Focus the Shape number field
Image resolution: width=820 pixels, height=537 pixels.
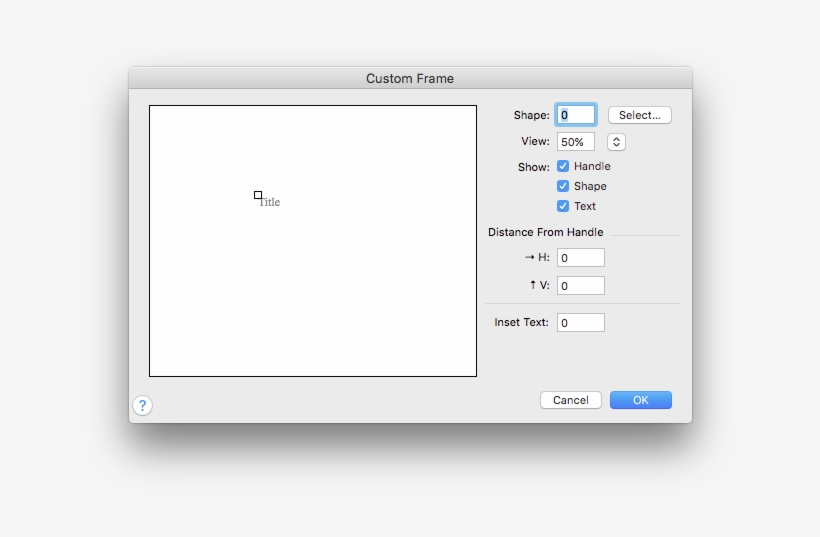tap(576, 115)
